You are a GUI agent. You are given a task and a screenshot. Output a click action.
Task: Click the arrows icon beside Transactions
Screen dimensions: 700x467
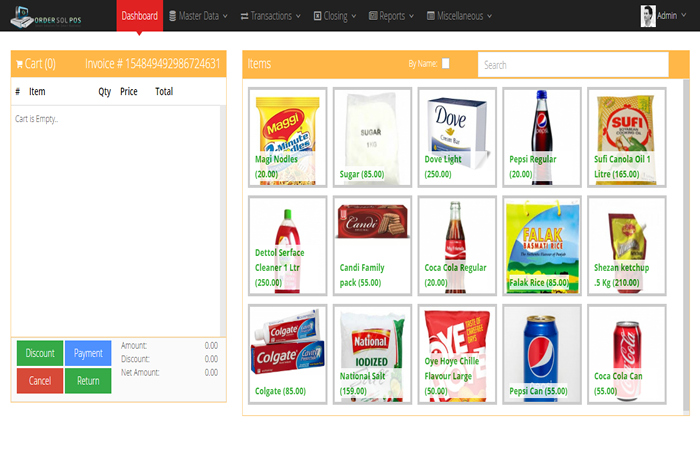coord(244,16)
